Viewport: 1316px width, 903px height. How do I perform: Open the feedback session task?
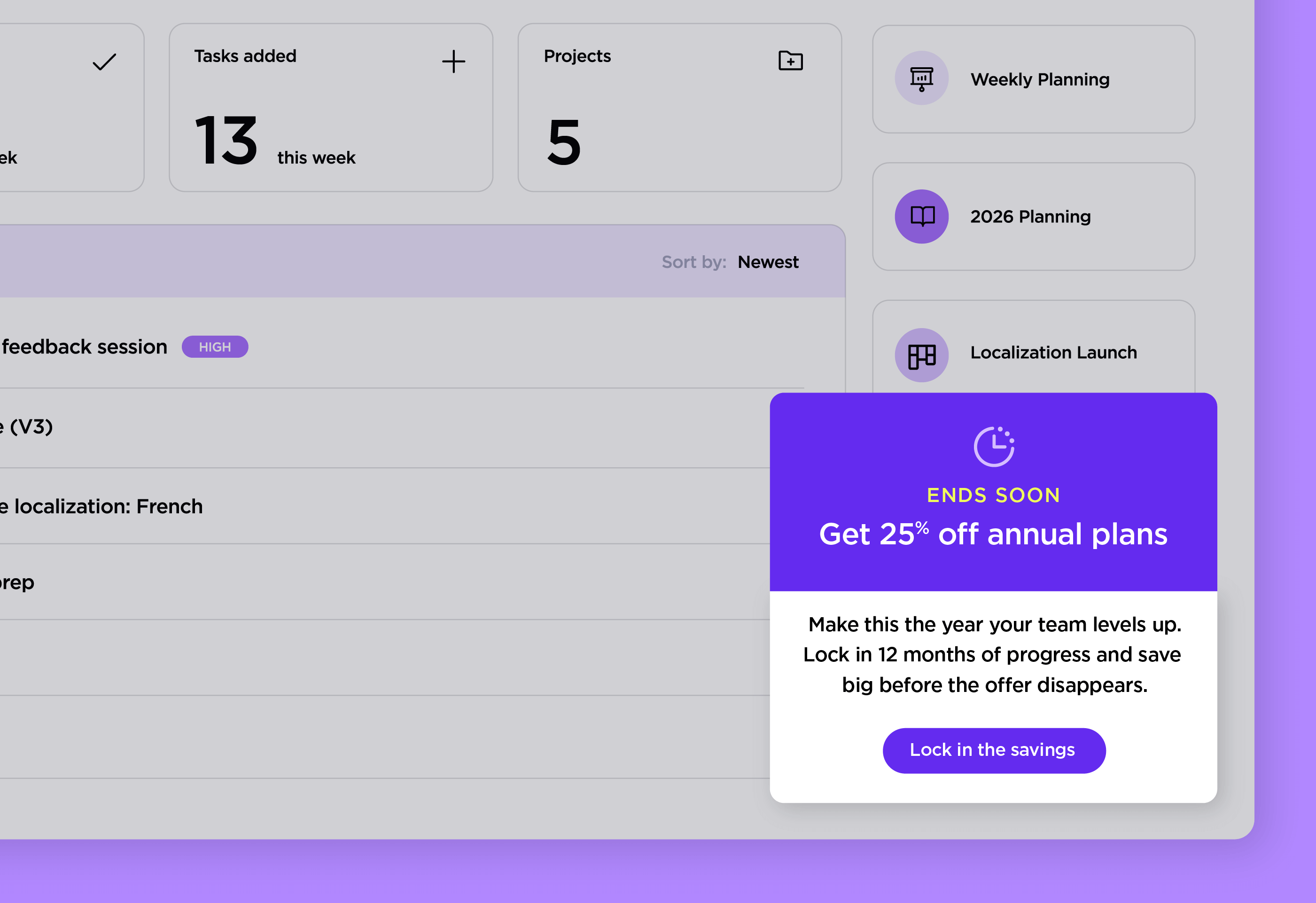pyautogui.click(x=85, y=347)
